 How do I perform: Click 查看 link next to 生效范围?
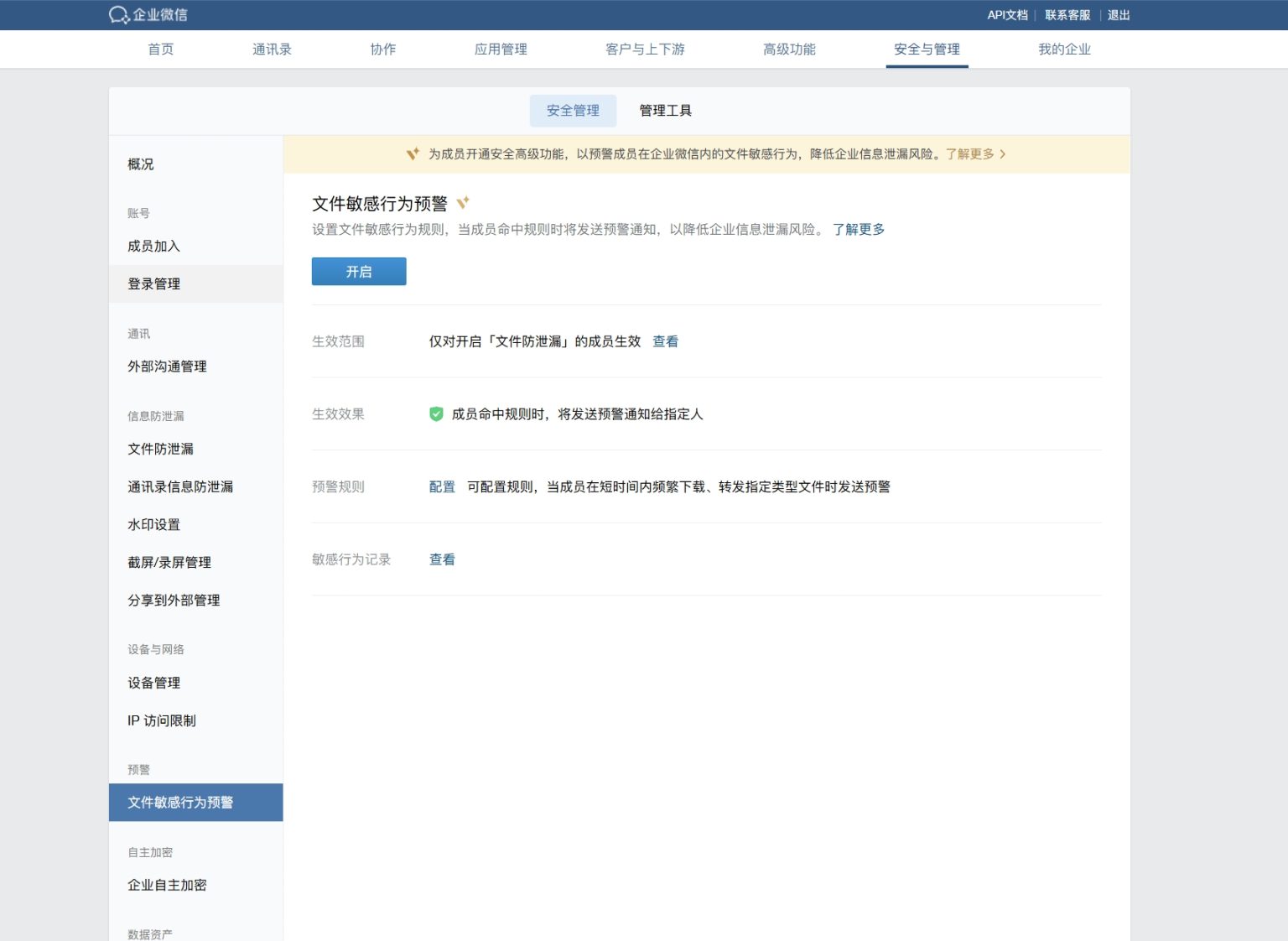click(x=665, y=341)
